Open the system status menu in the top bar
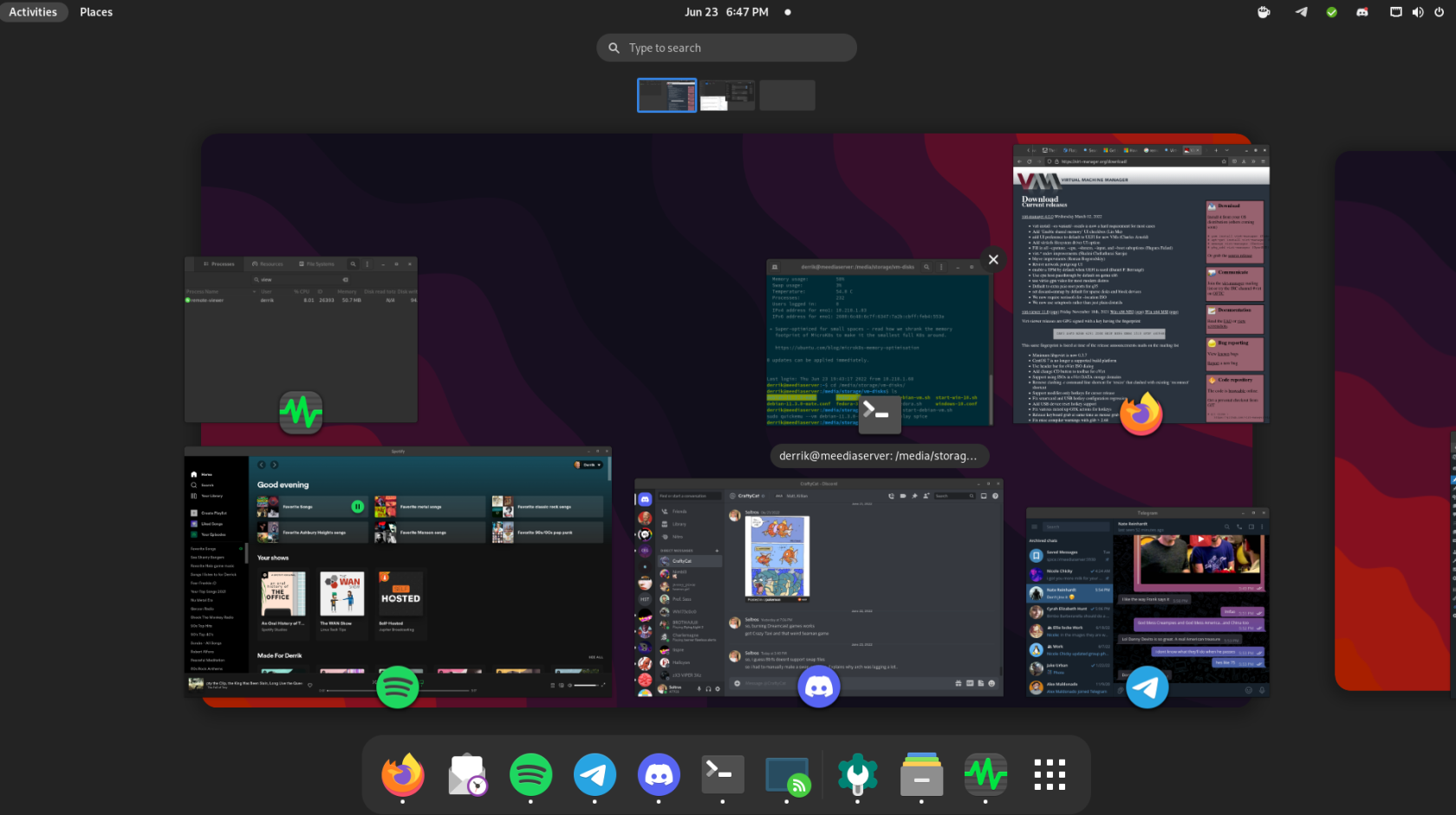Image resolution: width=1456 pixels, height=815 pixels. click(x=1416, y=11)
